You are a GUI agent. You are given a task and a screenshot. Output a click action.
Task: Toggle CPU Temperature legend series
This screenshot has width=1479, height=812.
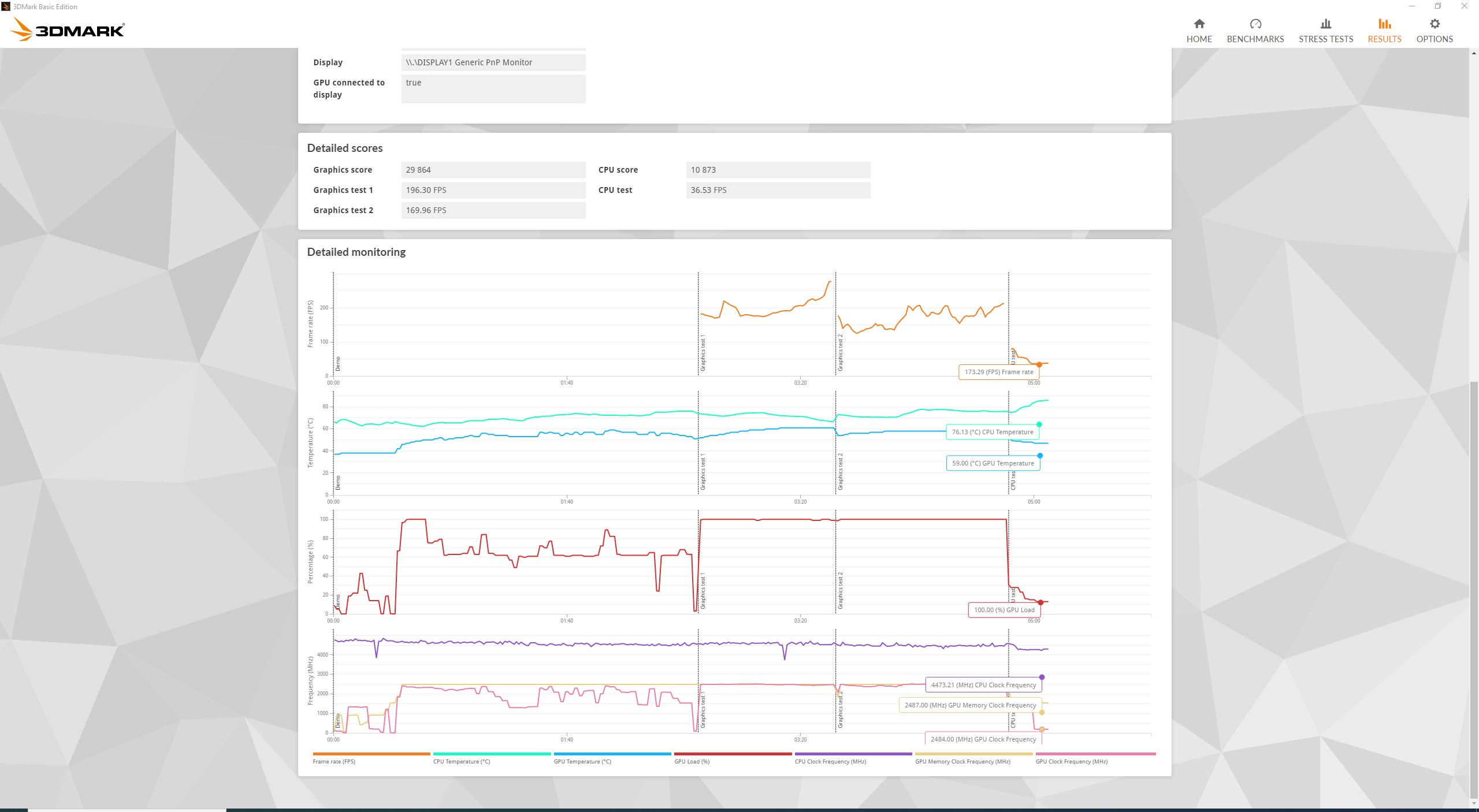point(461,761)
